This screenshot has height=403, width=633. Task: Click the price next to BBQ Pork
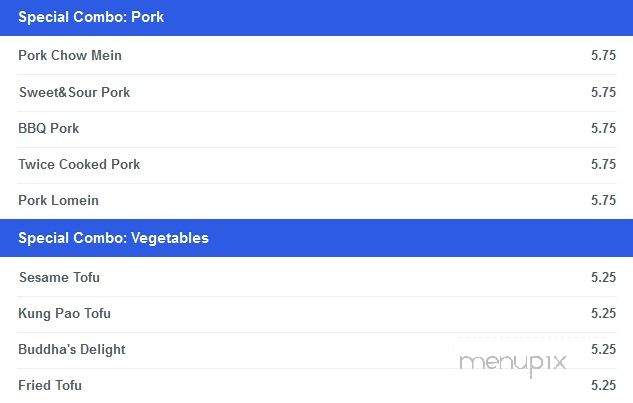click(604, 128)
